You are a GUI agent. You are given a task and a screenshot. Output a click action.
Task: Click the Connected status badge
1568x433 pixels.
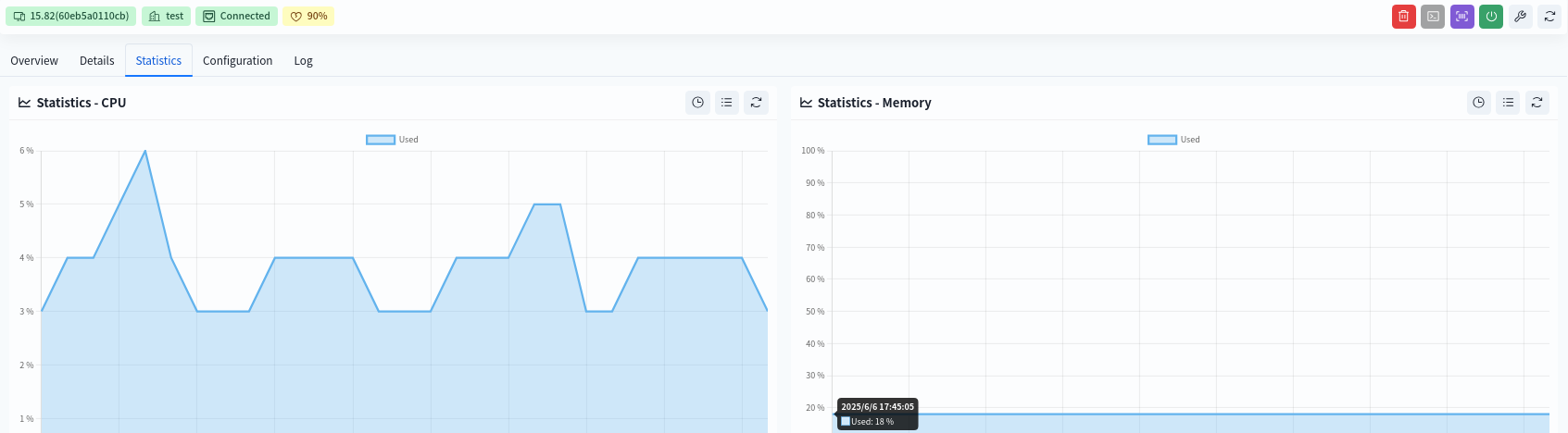point(237,17)
